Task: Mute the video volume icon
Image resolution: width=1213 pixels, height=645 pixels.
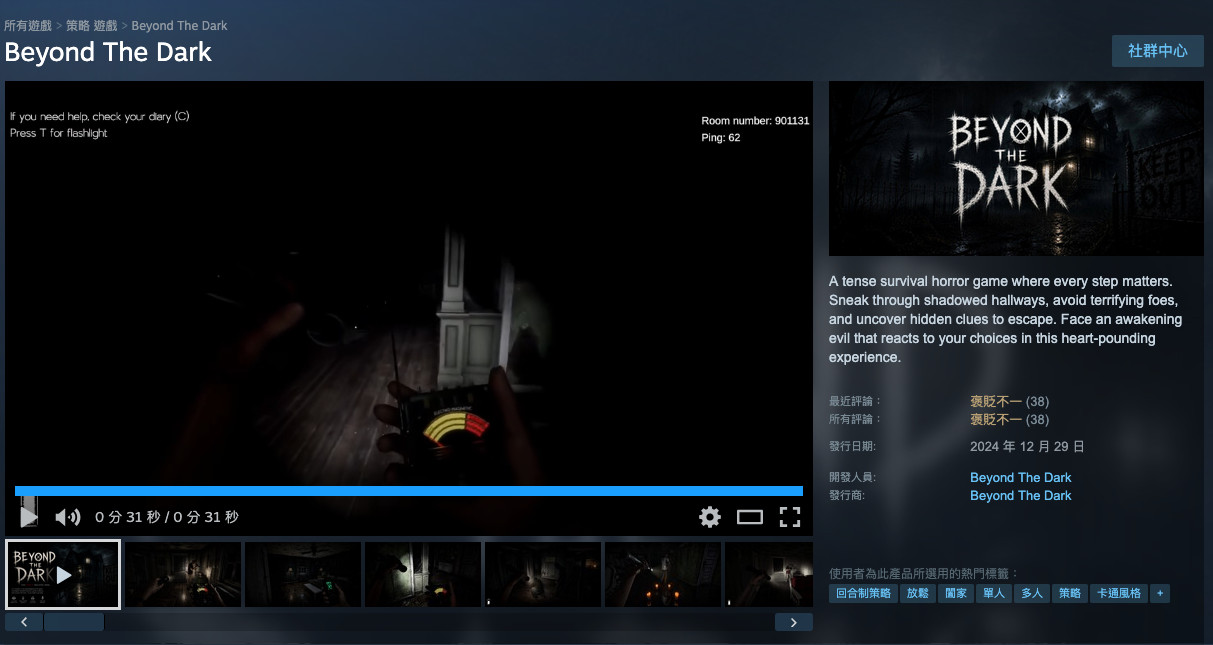Action: (x=67, y=517)
